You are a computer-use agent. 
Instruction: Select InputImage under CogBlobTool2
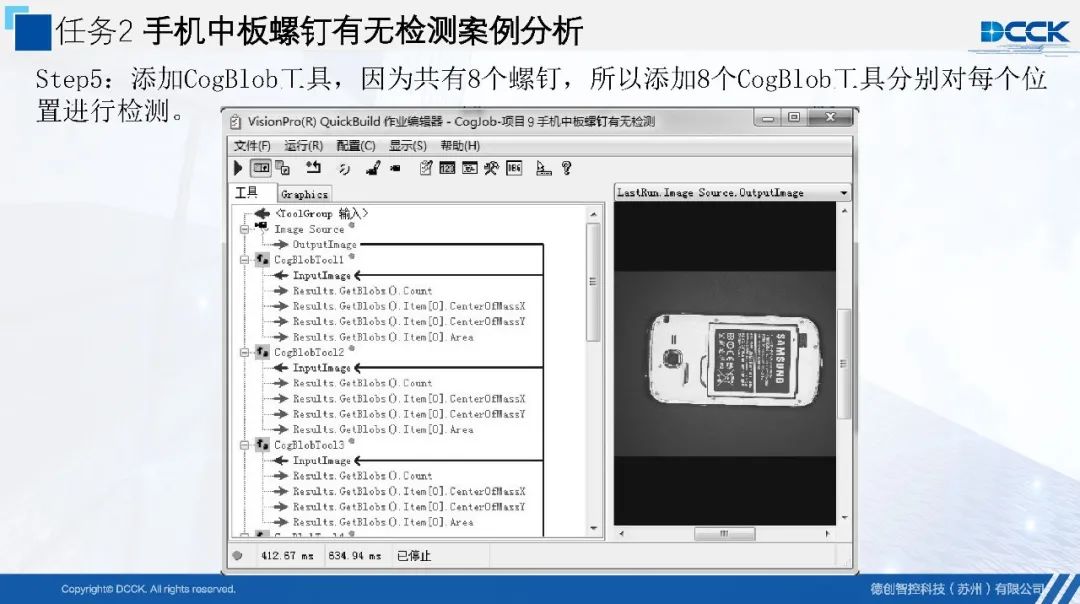click(322, 368)
